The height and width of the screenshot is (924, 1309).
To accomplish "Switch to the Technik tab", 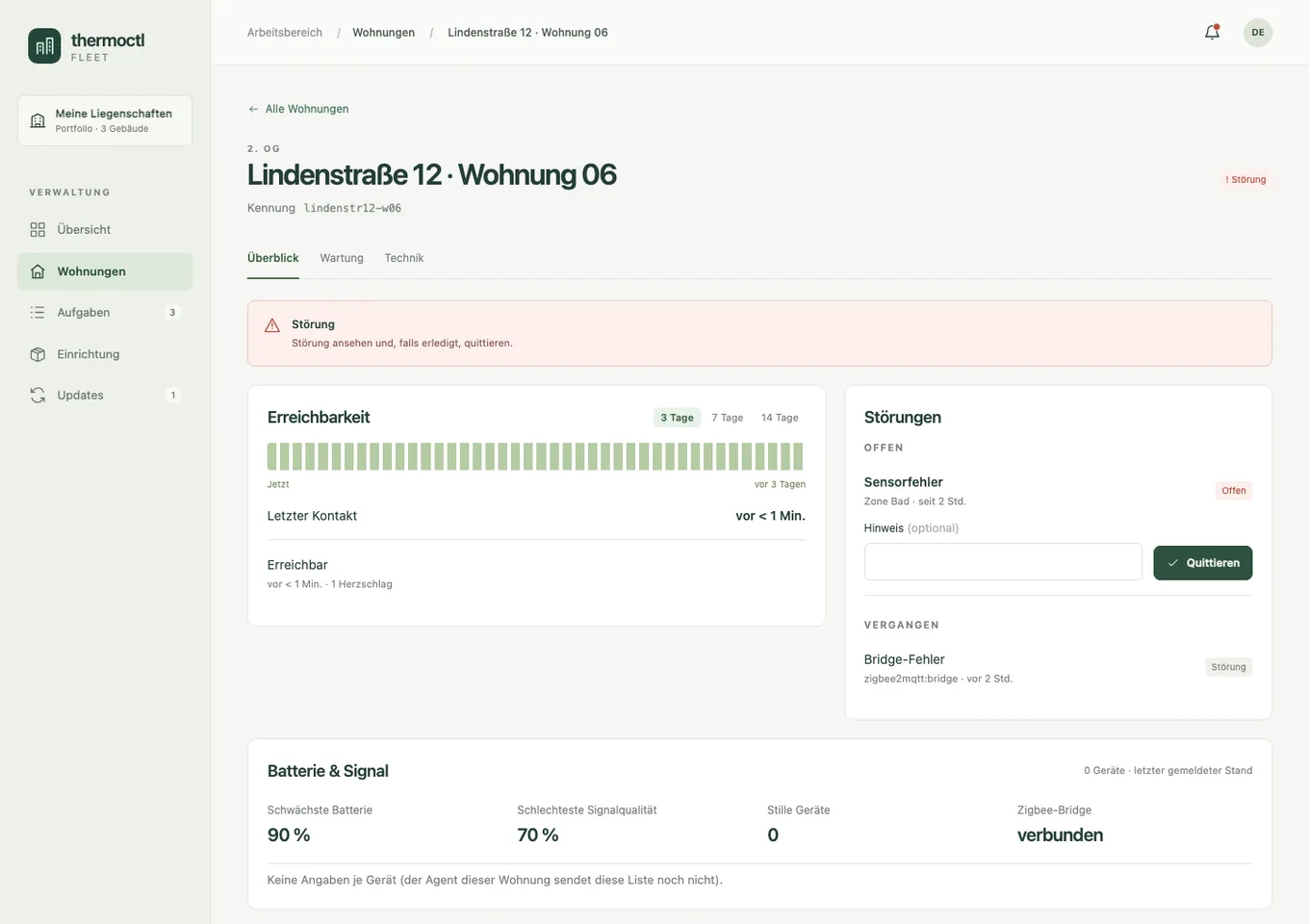I will pos(404,258).
